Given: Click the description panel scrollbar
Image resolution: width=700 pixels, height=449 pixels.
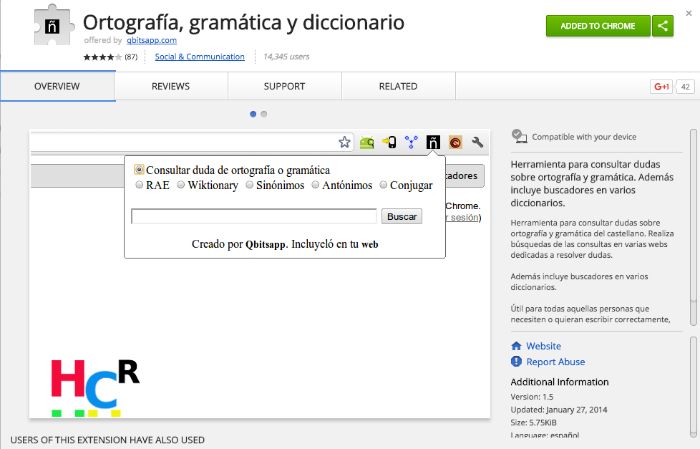Looking at the screenshot, I should pos(693,228).
